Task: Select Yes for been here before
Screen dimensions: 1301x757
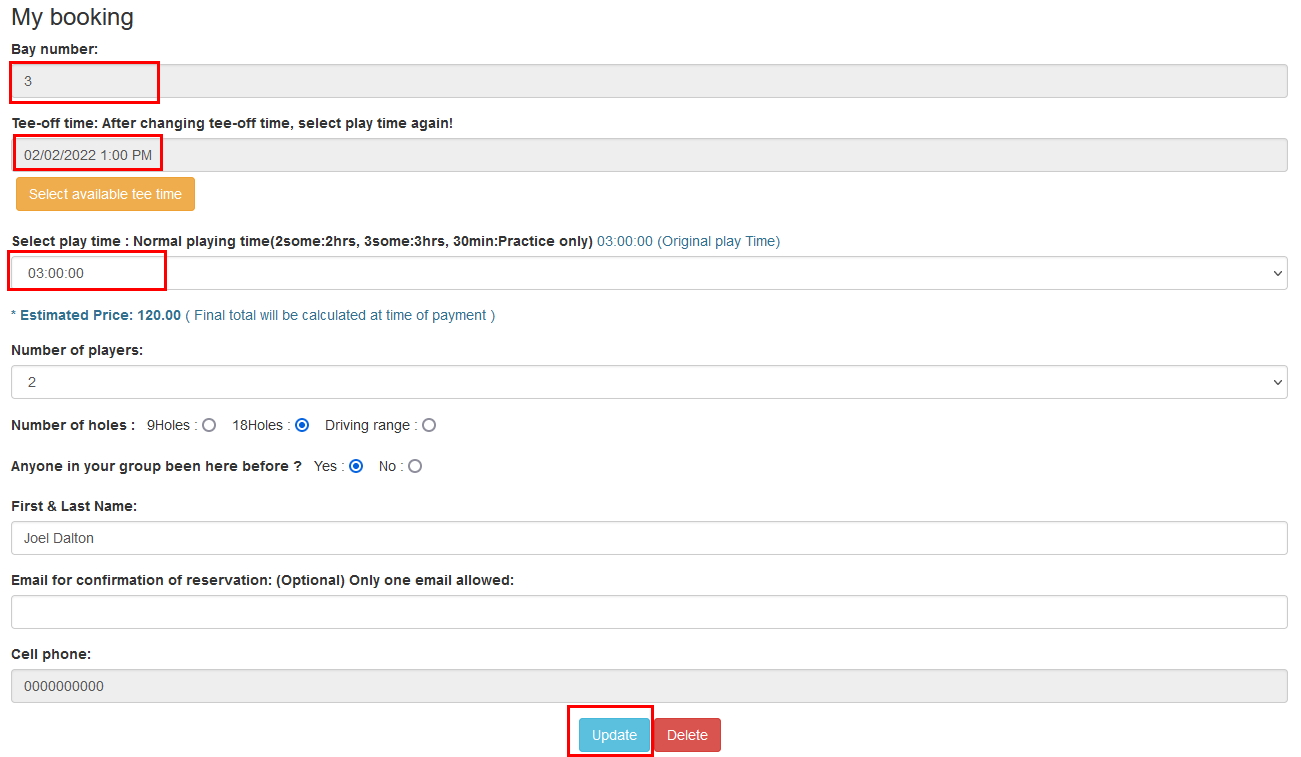Action: click(x=356, y=466)
